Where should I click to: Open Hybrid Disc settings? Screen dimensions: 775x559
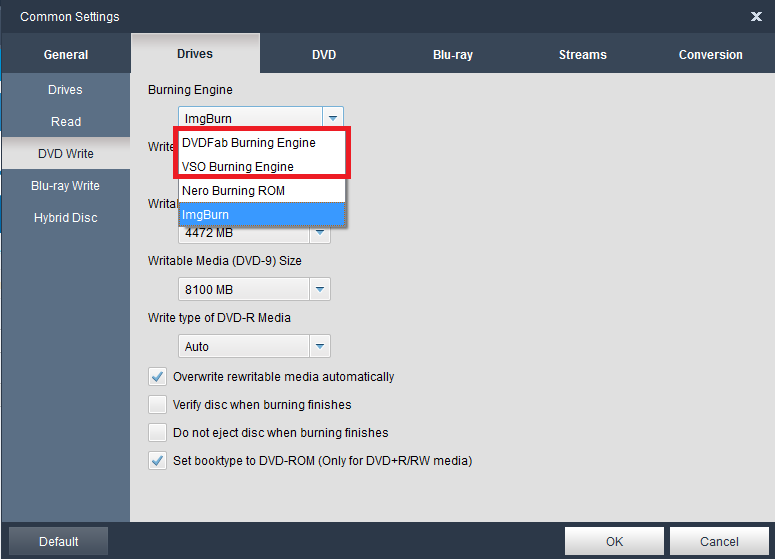coord(66,217)
